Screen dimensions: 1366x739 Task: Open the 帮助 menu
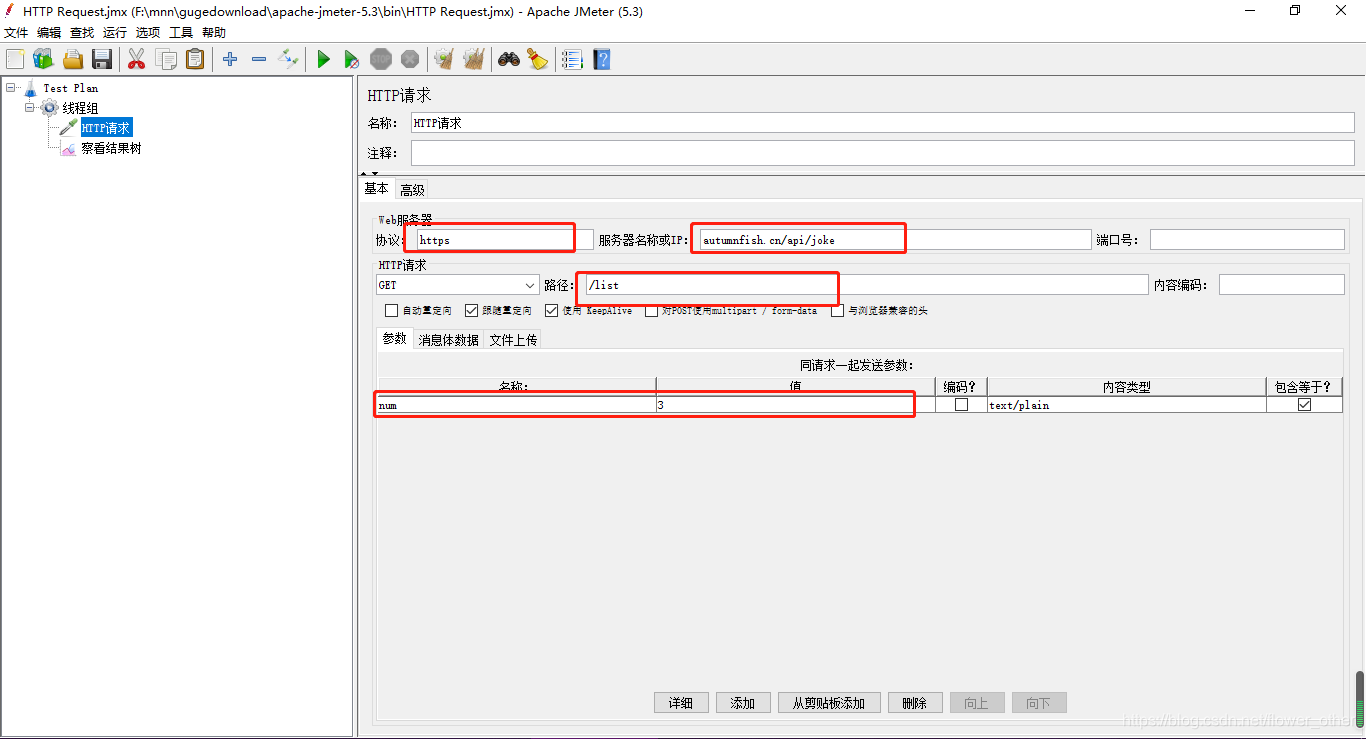[x=214, y=33]
